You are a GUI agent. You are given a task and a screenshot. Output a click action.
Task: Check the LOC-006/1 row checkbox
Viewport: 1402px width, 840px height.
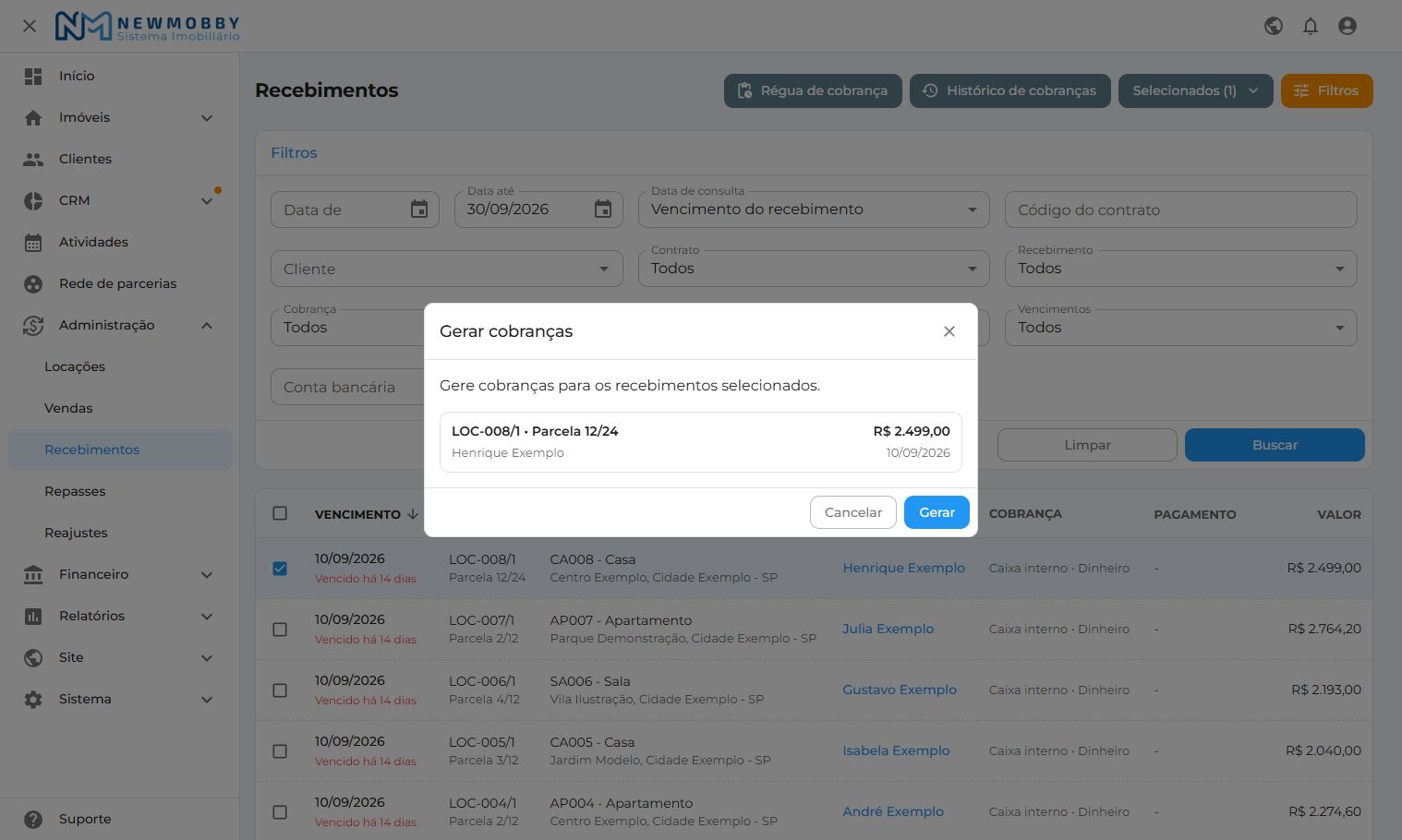(280, 690)
